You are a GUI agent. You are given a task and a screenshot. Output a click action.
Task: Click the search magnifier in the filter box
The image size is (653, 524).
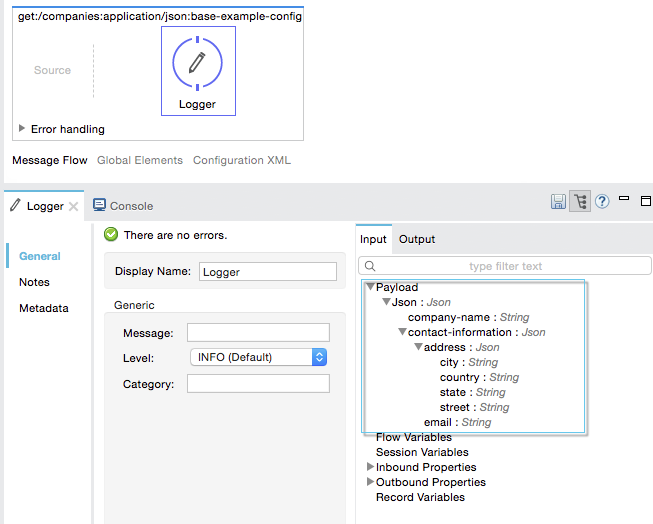[370, 266]
